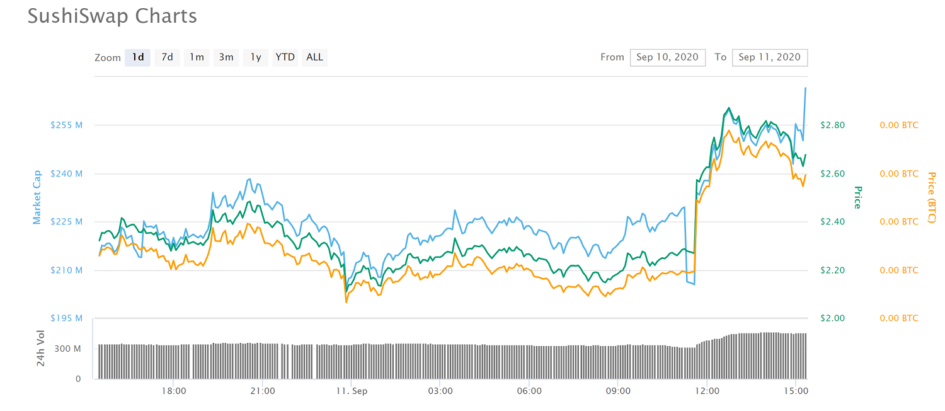The width and height of the screenshot is (945, 411).
Task: Switch zoom to 7d
Action: point(167,57)
